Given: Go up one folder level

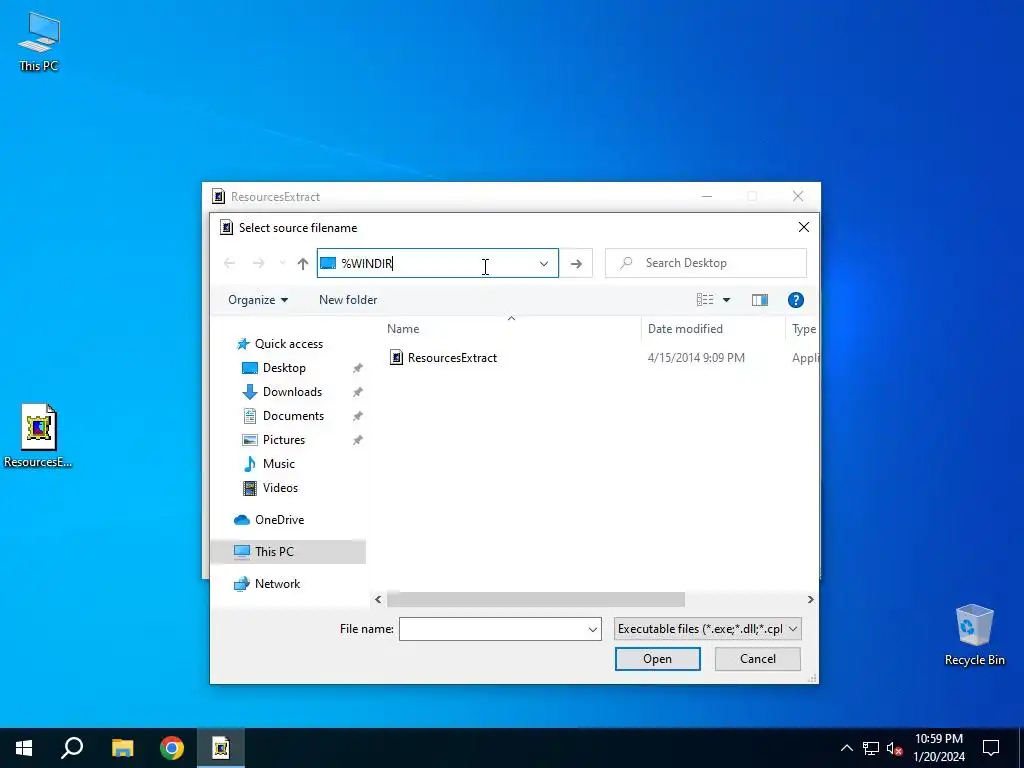Looking at the screenshot, I should click(302, 263).
